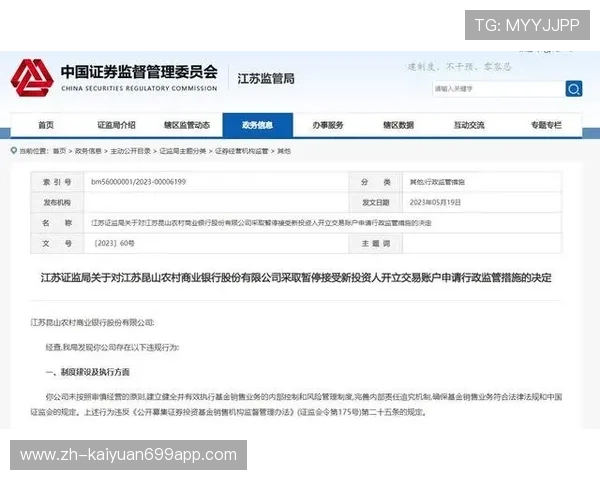Click the 索引号 label cell
600x480 pixels.
[57, 182]
